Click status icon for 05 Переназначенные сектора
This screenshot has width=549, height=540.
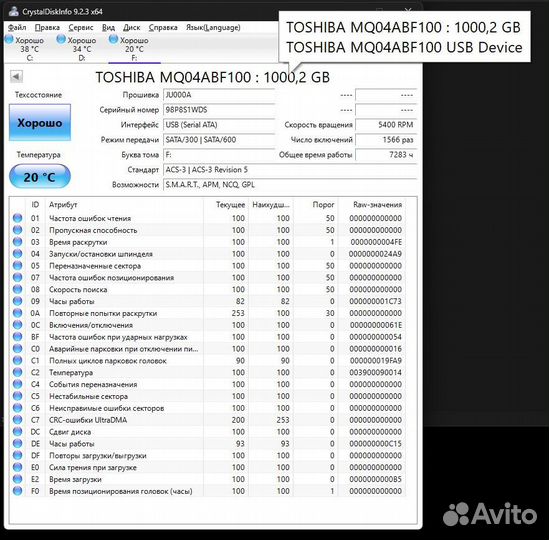(18, 266)
